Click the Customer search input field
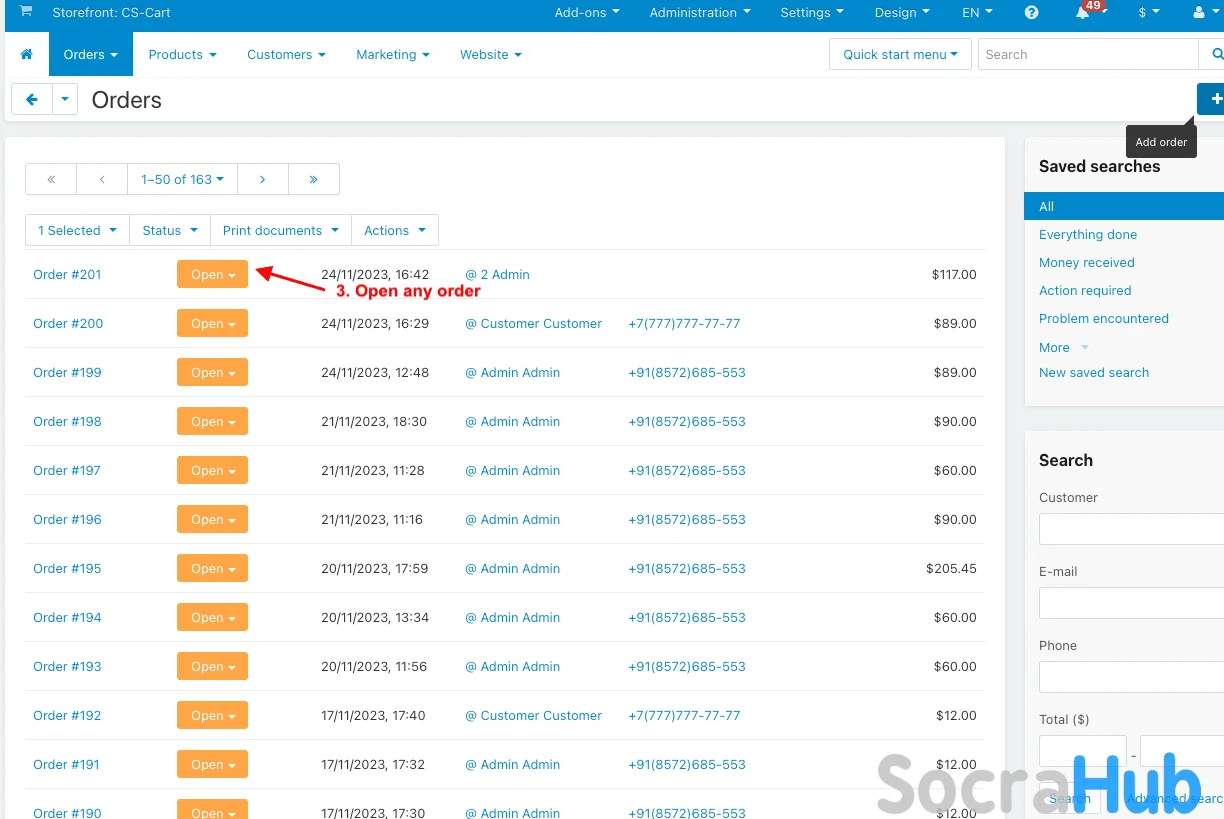Screen dimensions: 1224x819 pos(1131,528)
